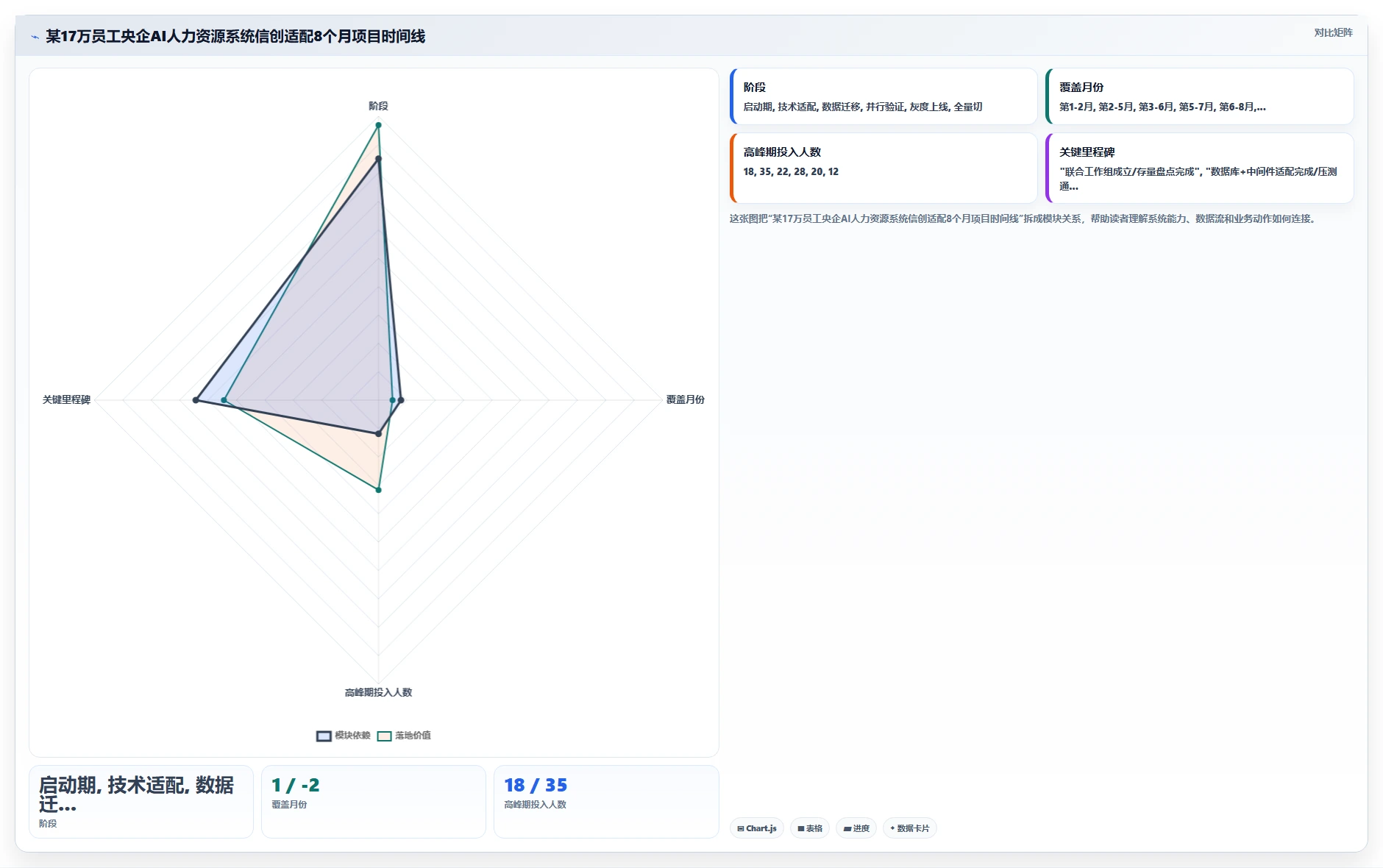Click the teal point on 高峰期投入人数 axis
This screenshot has height=868, width=1383.
pos(379,490)
